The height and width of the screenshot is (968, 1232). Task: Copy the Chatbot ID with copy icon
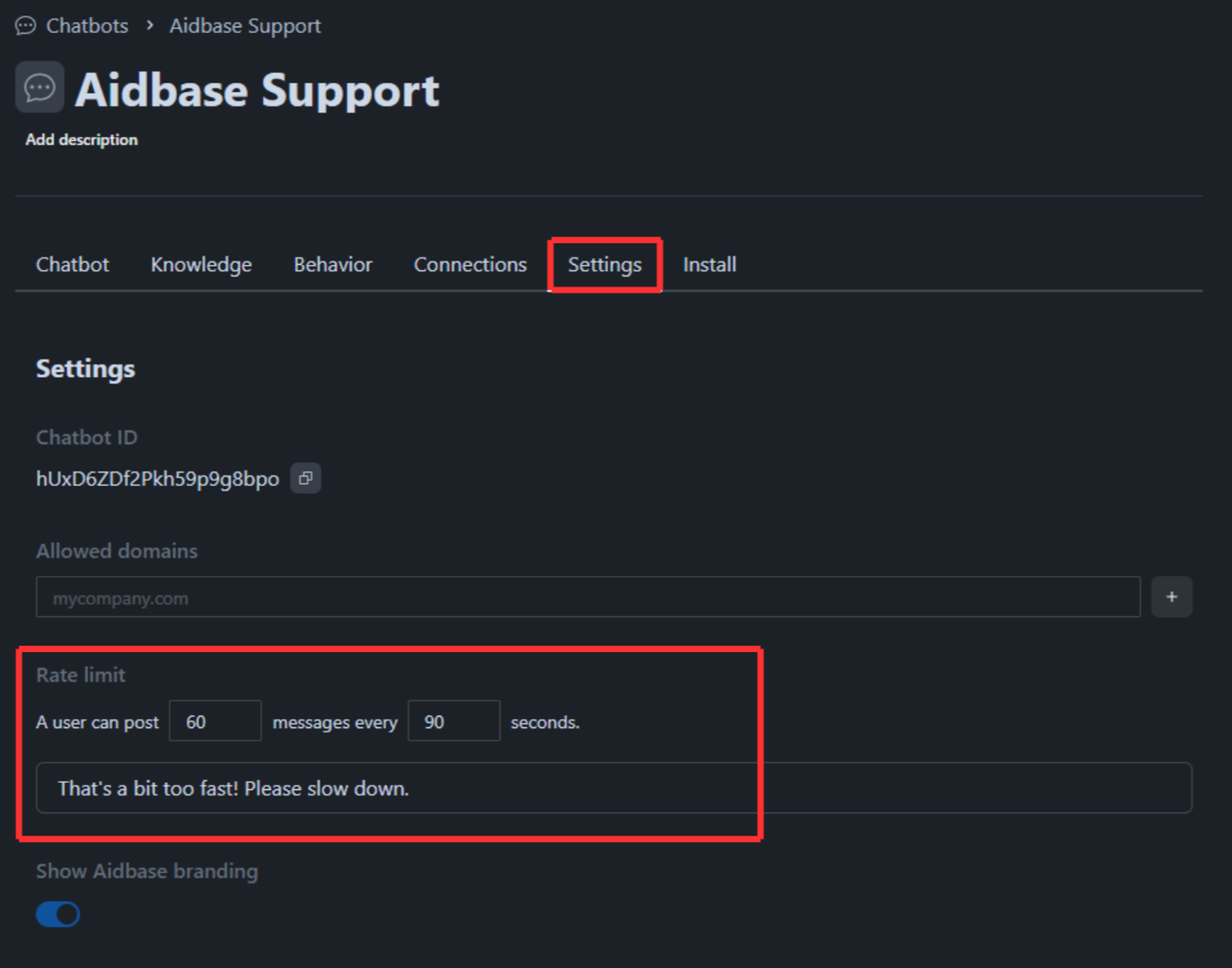305,478
